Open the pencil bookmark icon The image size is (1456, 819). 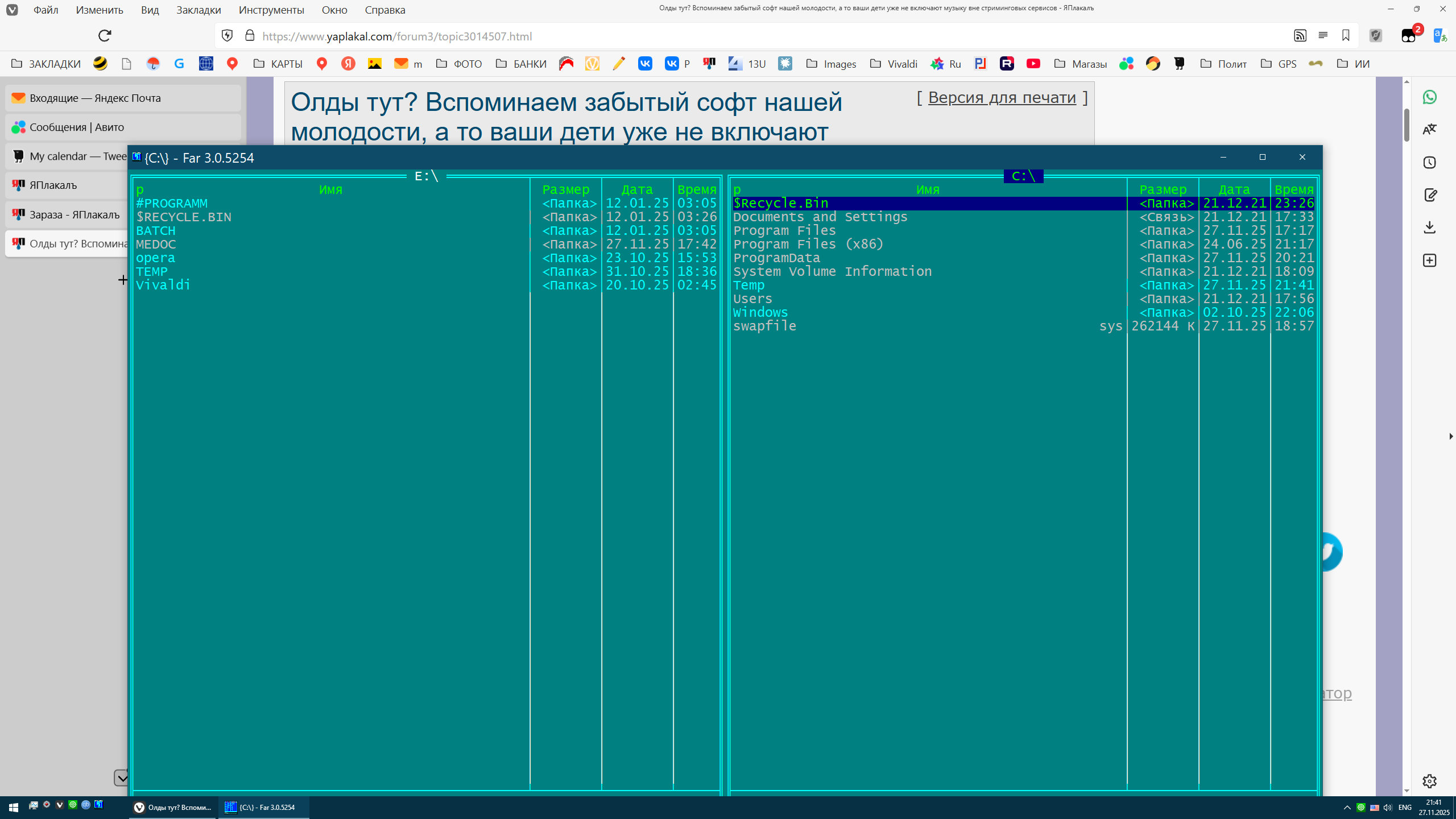tap(618, 64)
